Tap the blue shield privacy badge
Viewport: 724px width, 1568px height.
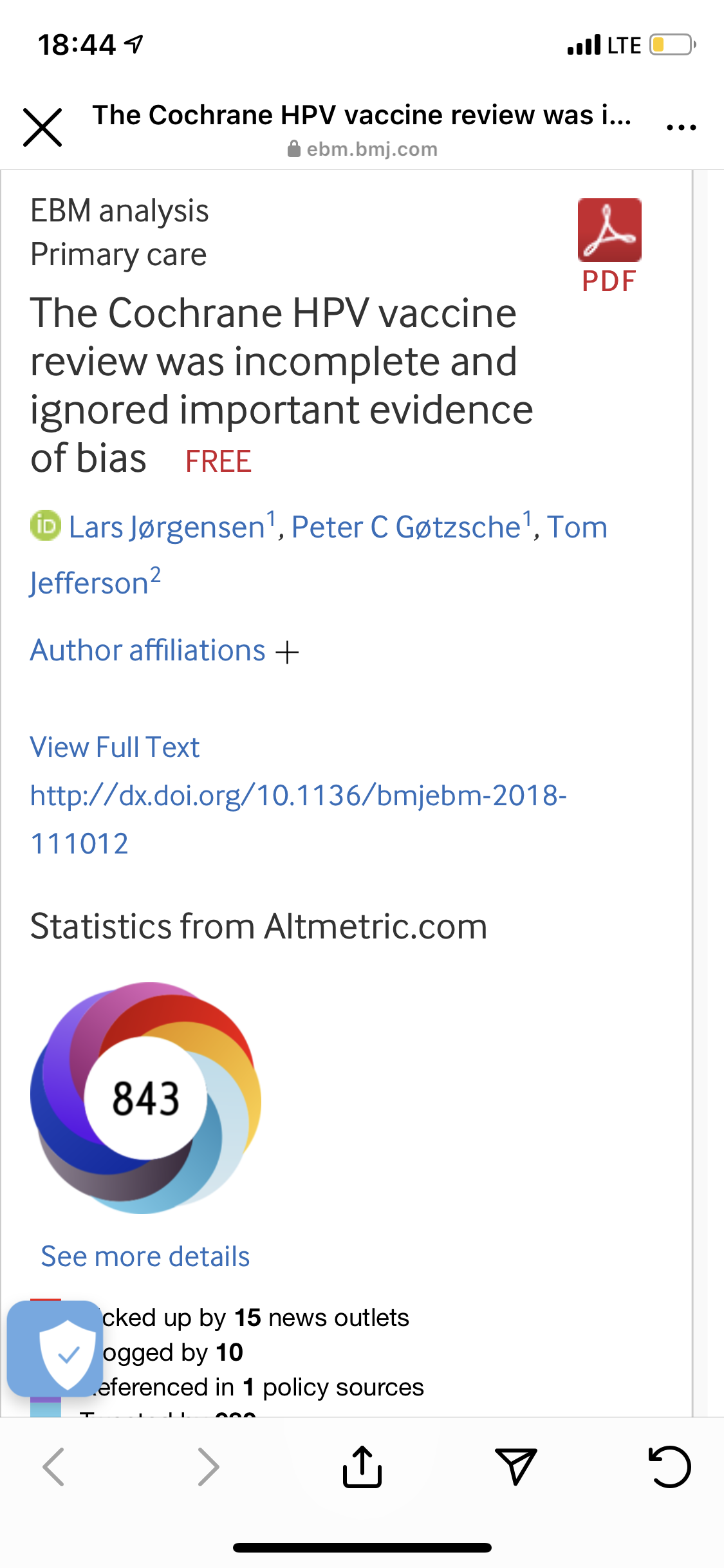[x=55, y=1348]
